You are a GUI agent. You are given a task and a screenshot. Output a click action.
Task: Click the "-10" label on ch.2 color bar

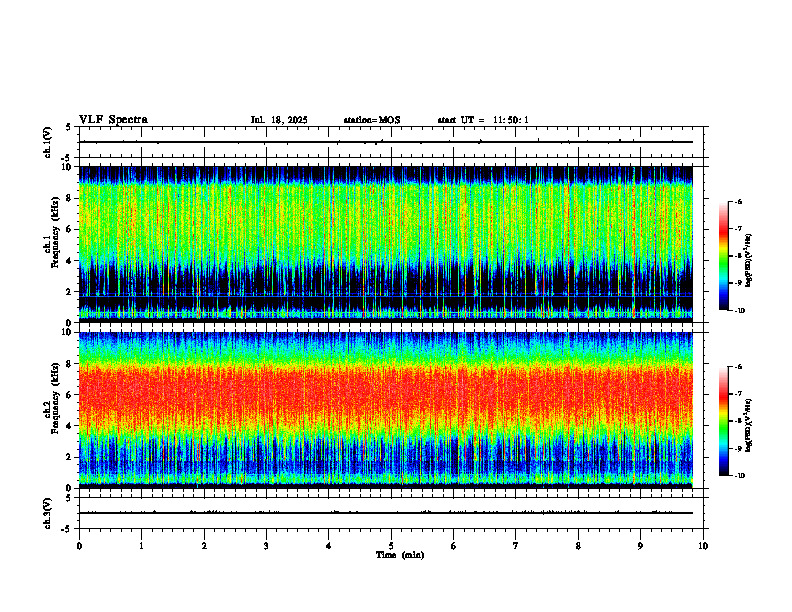point(739,476)
